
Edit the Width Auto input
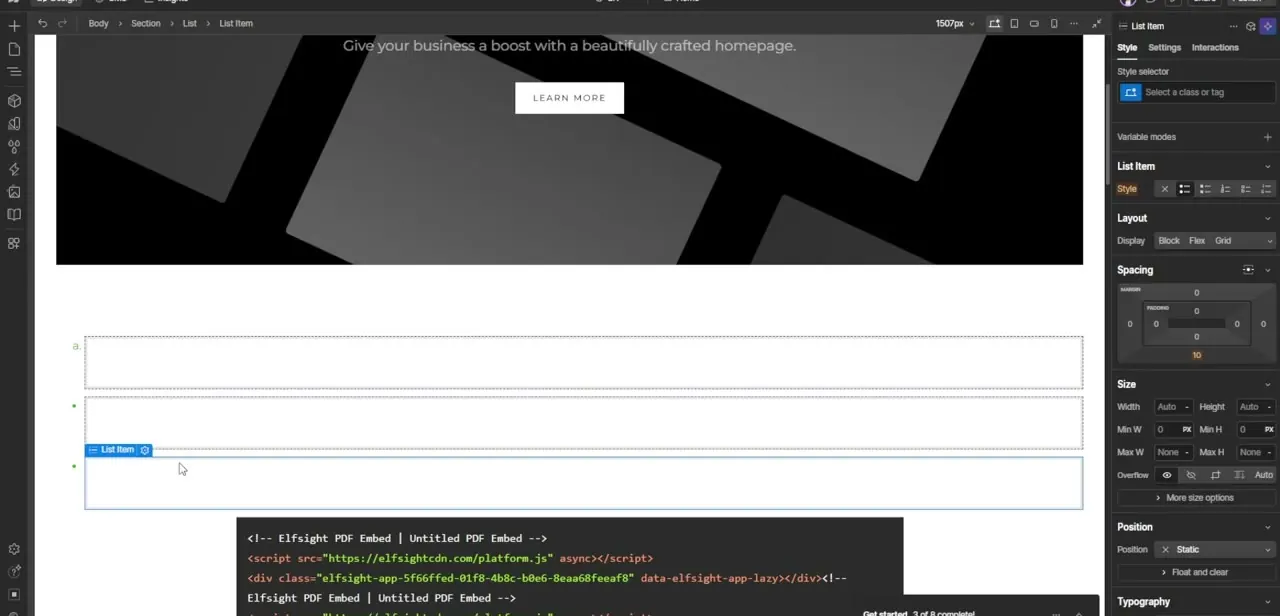(x=1173, y=407)
